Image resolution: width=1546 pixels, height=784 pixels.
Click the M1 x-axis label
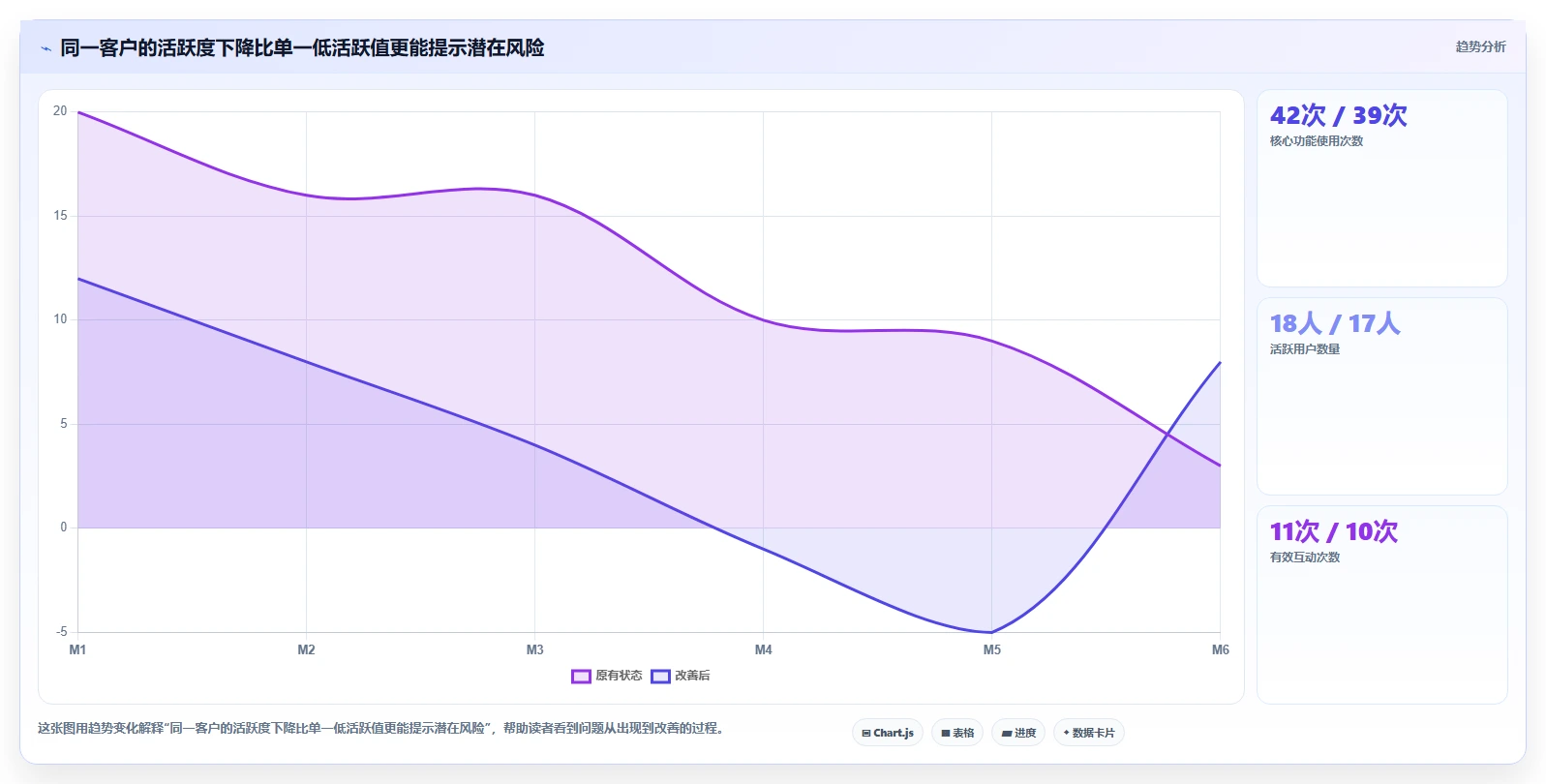[77, 649]
